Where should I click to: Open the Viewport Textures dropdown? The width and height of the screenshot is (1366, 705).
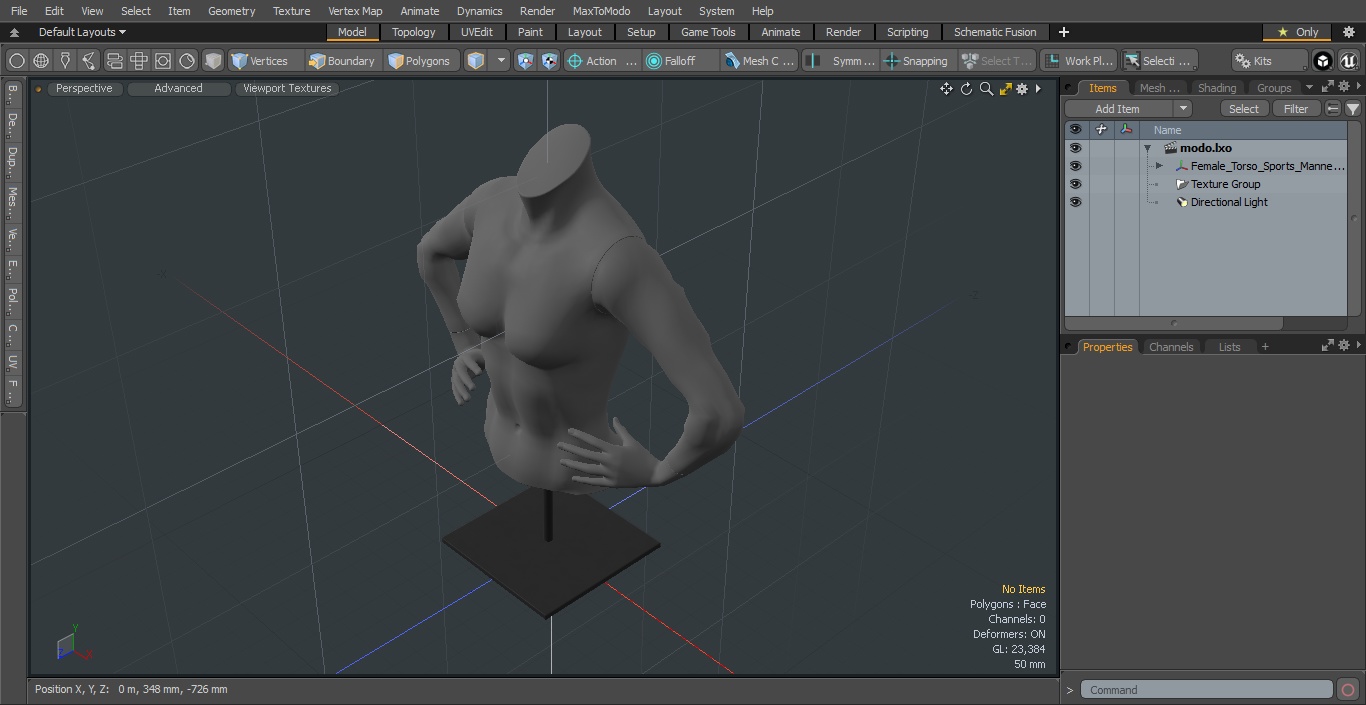(x=287, y=88)
